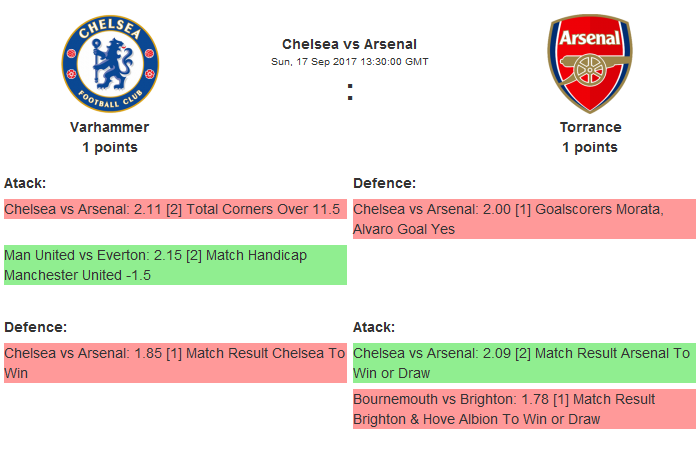700x460 pixels.
Task: Click the Man United vs Everton match text
Action: 75,256
